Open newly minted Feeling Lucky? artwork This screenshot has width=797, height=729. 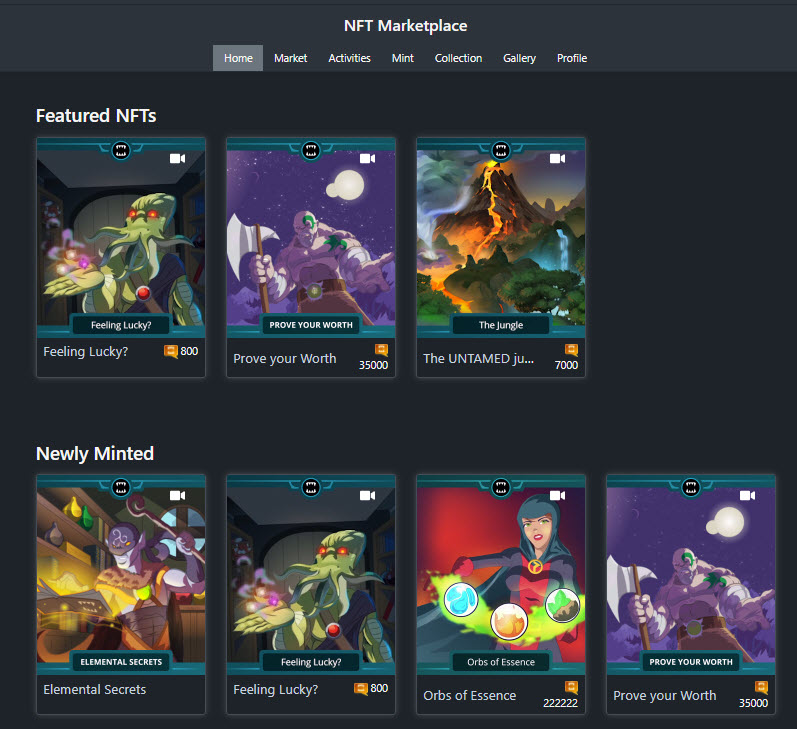tap(311, 574)
